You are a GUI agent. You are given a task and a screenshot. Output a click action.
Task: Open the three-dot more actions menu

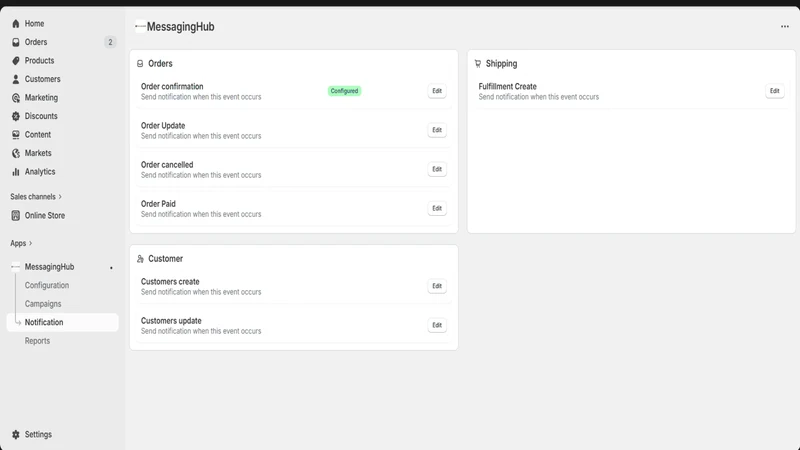click(x=785, y=27)
